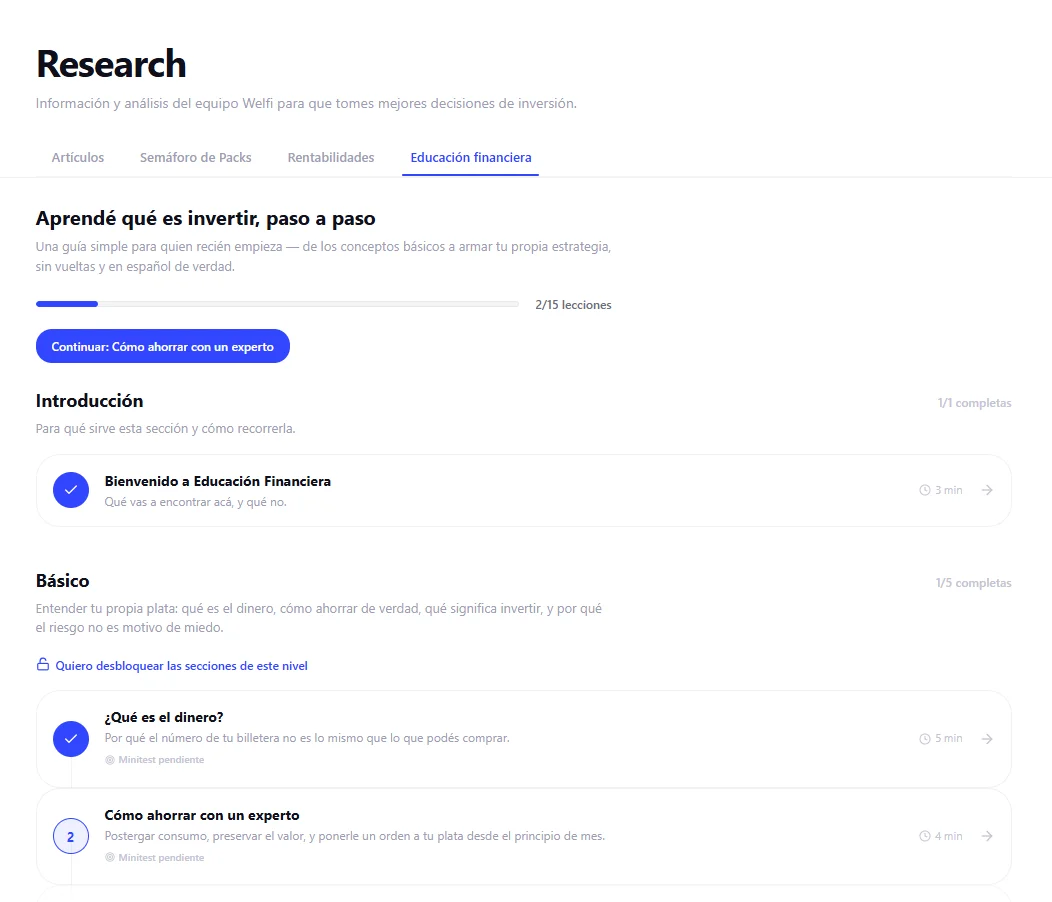Click the 3 min duration text
Image resolution: width=1052 pixels, height=902 pixels.
[949, 490]
